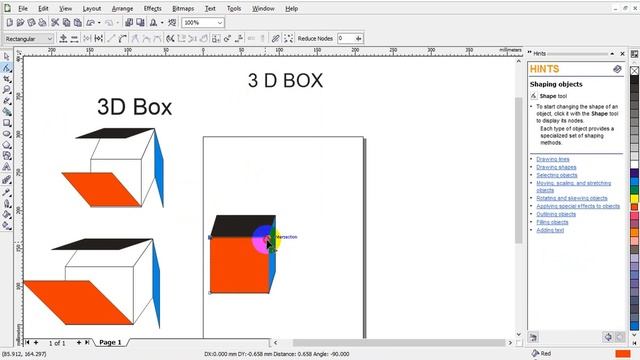This screenshot has width=640, height=360.
Task: Click the Add page after button
Action: click(78, 342)
